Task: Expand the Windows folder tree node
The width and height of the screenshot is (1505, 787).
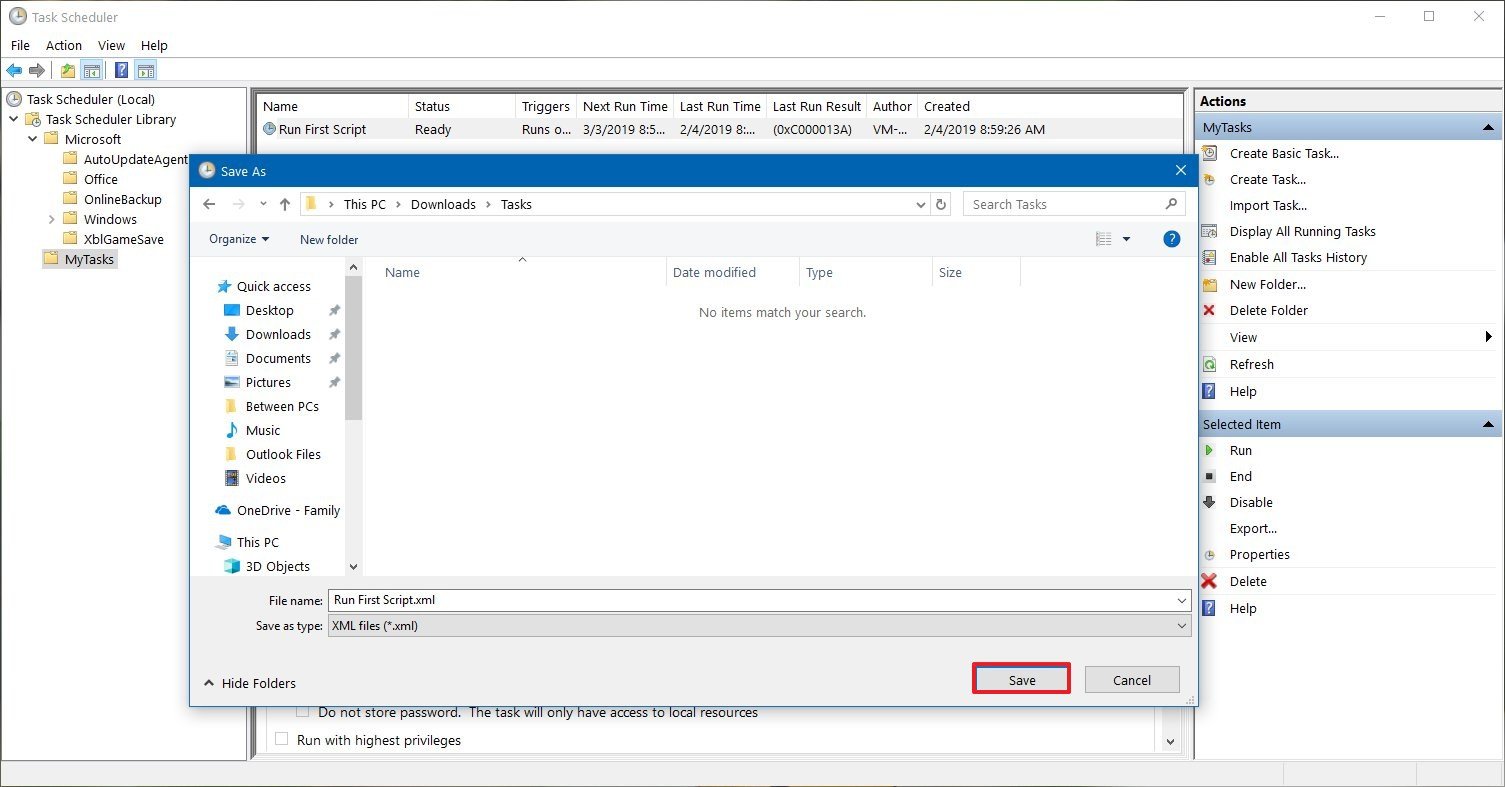Action: click(x=51, y=219)
